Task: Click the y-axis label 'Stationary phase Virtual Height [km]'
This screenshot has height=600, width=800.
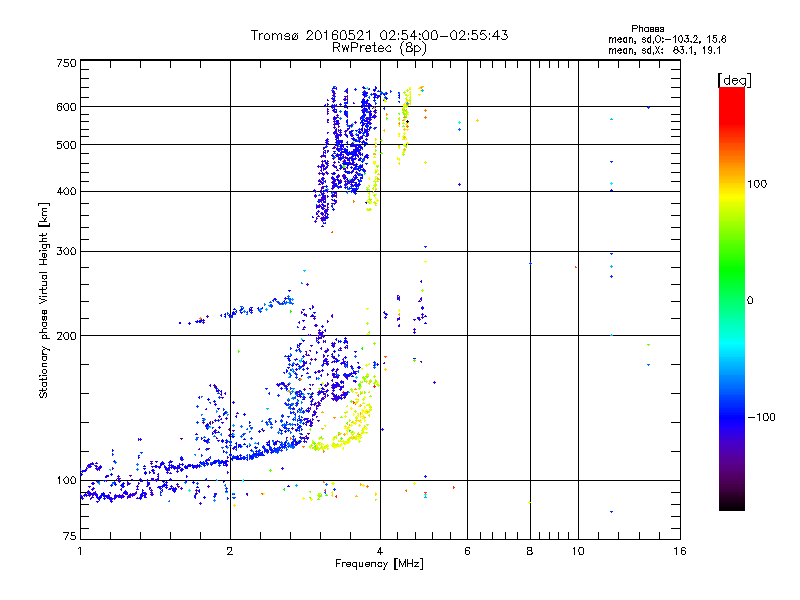Action: tap(44, 300)
